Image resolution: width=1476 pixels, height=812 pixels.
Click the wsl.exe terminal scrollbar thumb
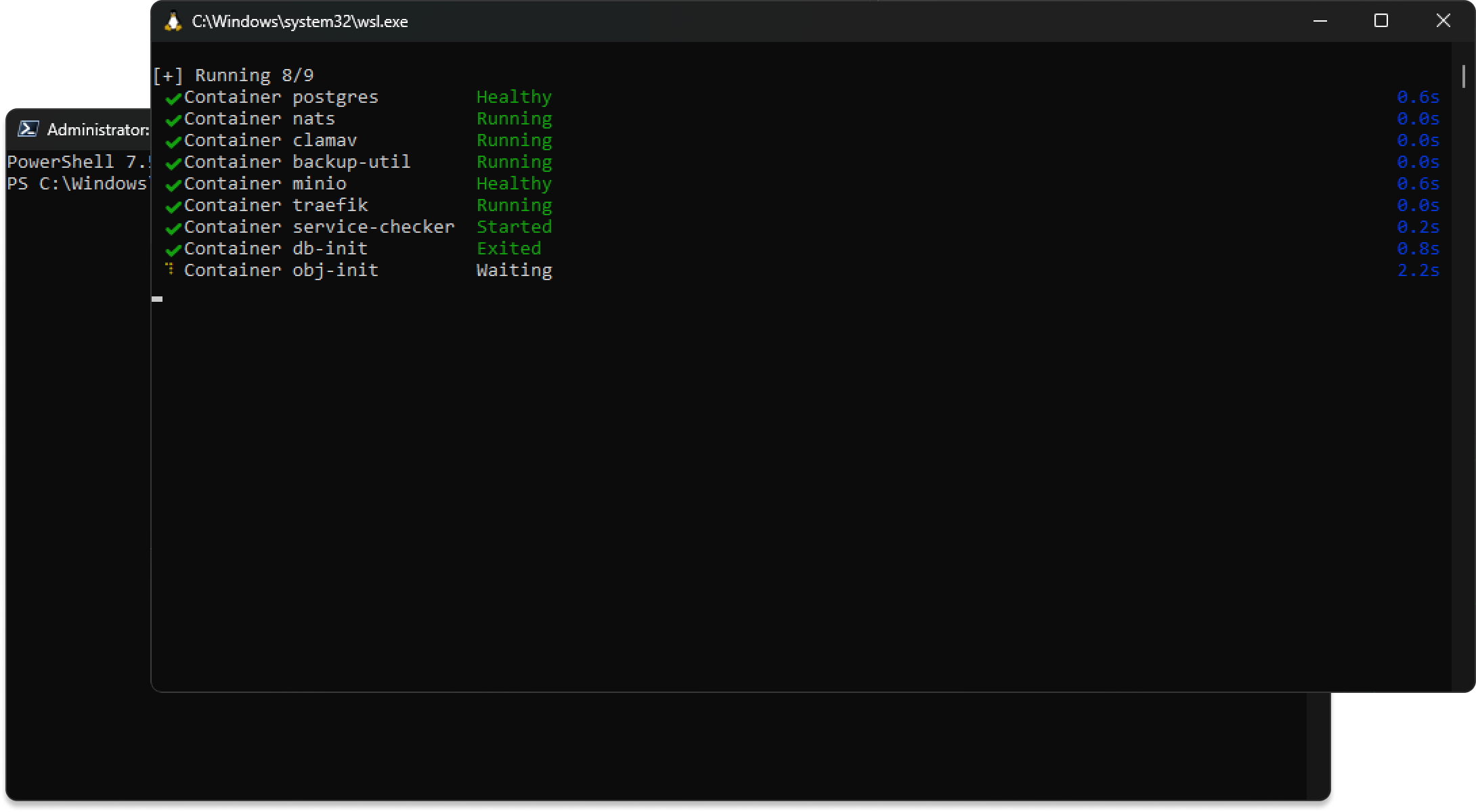pos(1463,76)
